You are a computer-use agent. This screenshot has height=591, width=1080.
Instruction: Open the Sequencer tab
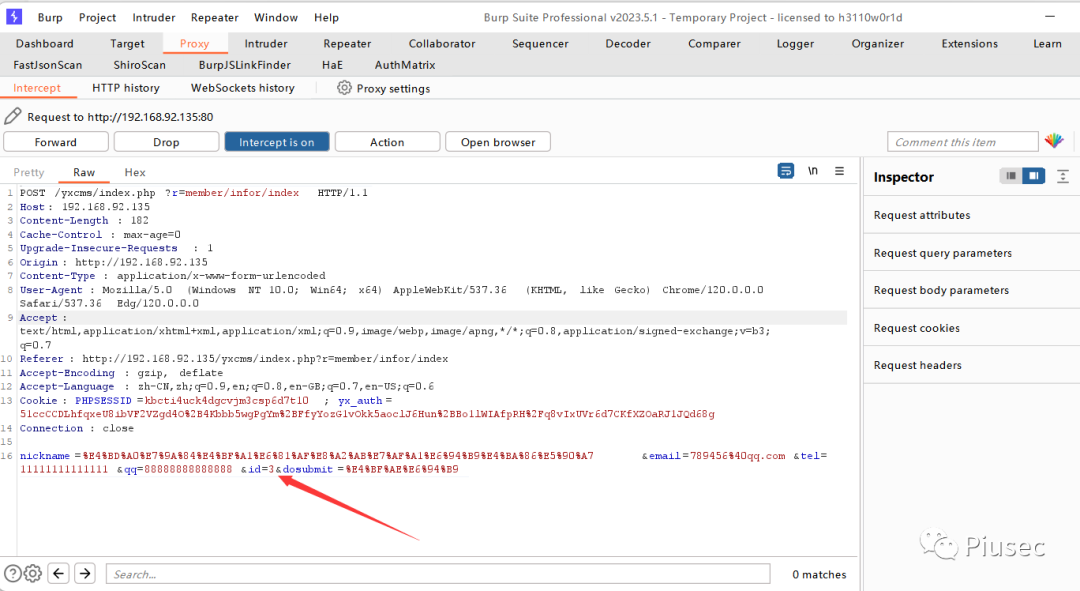[x=540, y=43]
